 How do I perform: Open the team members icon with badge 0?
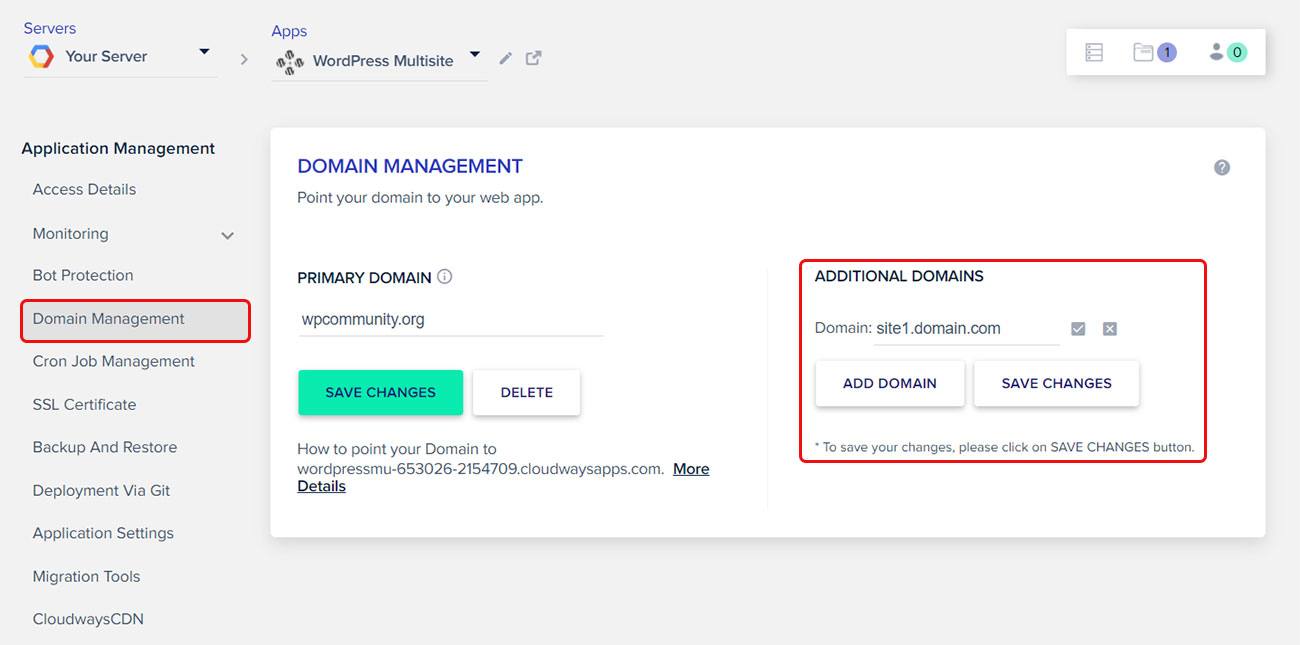1227,52
